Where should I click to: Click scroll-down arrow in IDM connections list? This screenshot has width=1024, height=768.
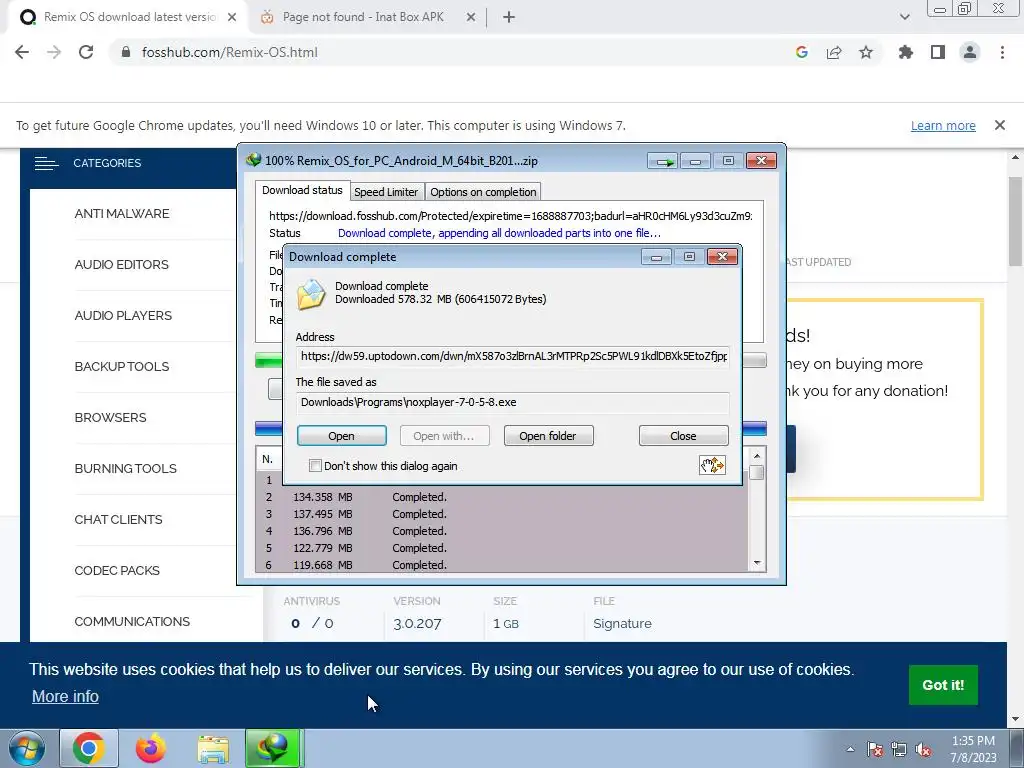point(757,563)
